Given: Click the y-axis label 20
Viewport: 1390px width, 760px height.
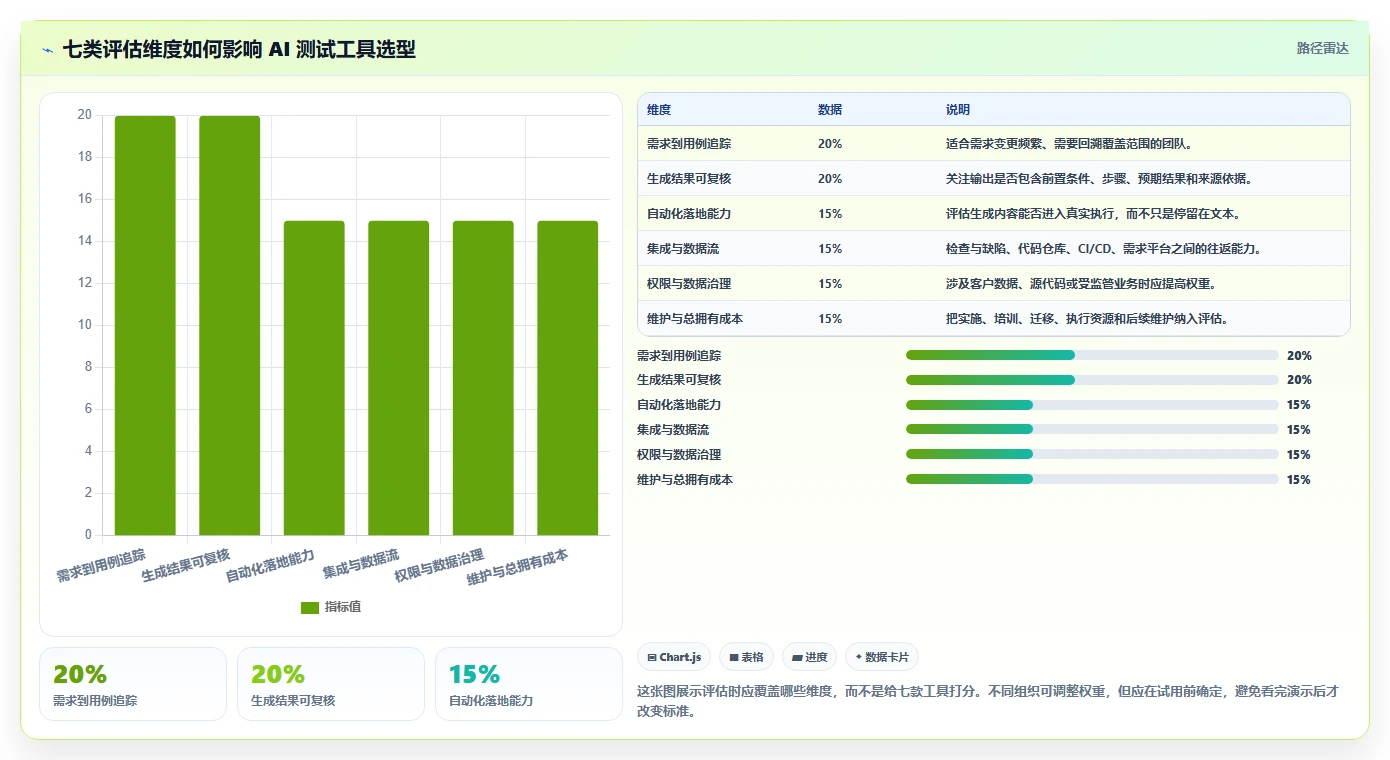Looking at the screenshot, I should (x=85, y=115).
